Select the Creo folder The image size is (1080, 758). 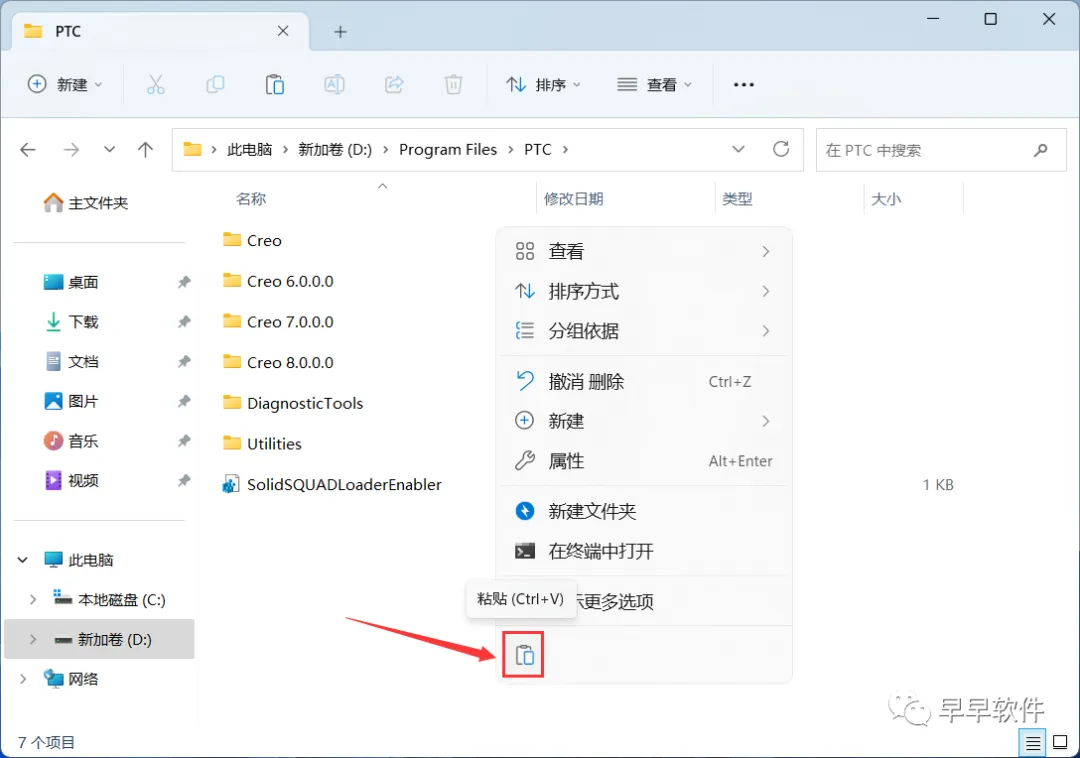tap(252, 240)
